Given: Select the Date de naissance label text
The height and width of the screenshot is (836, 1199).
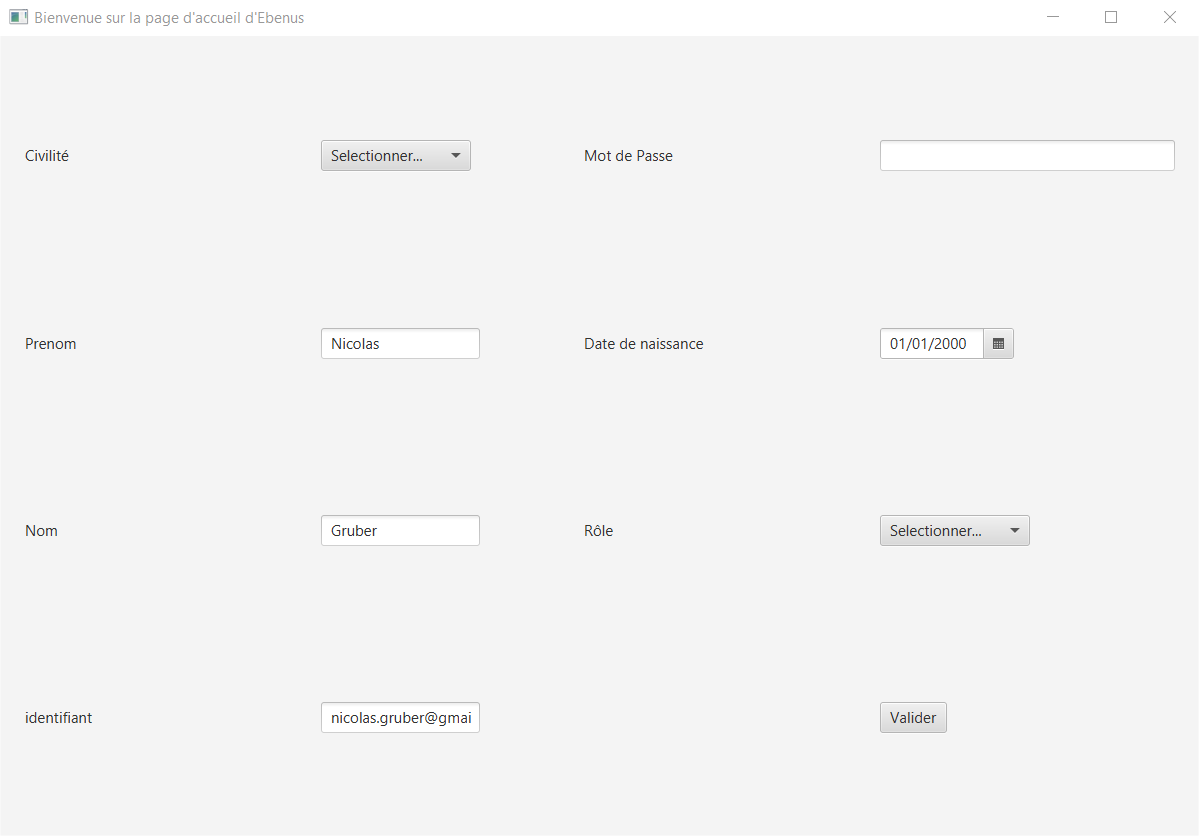Looking at the screenshot, I should tap(643, 344).
